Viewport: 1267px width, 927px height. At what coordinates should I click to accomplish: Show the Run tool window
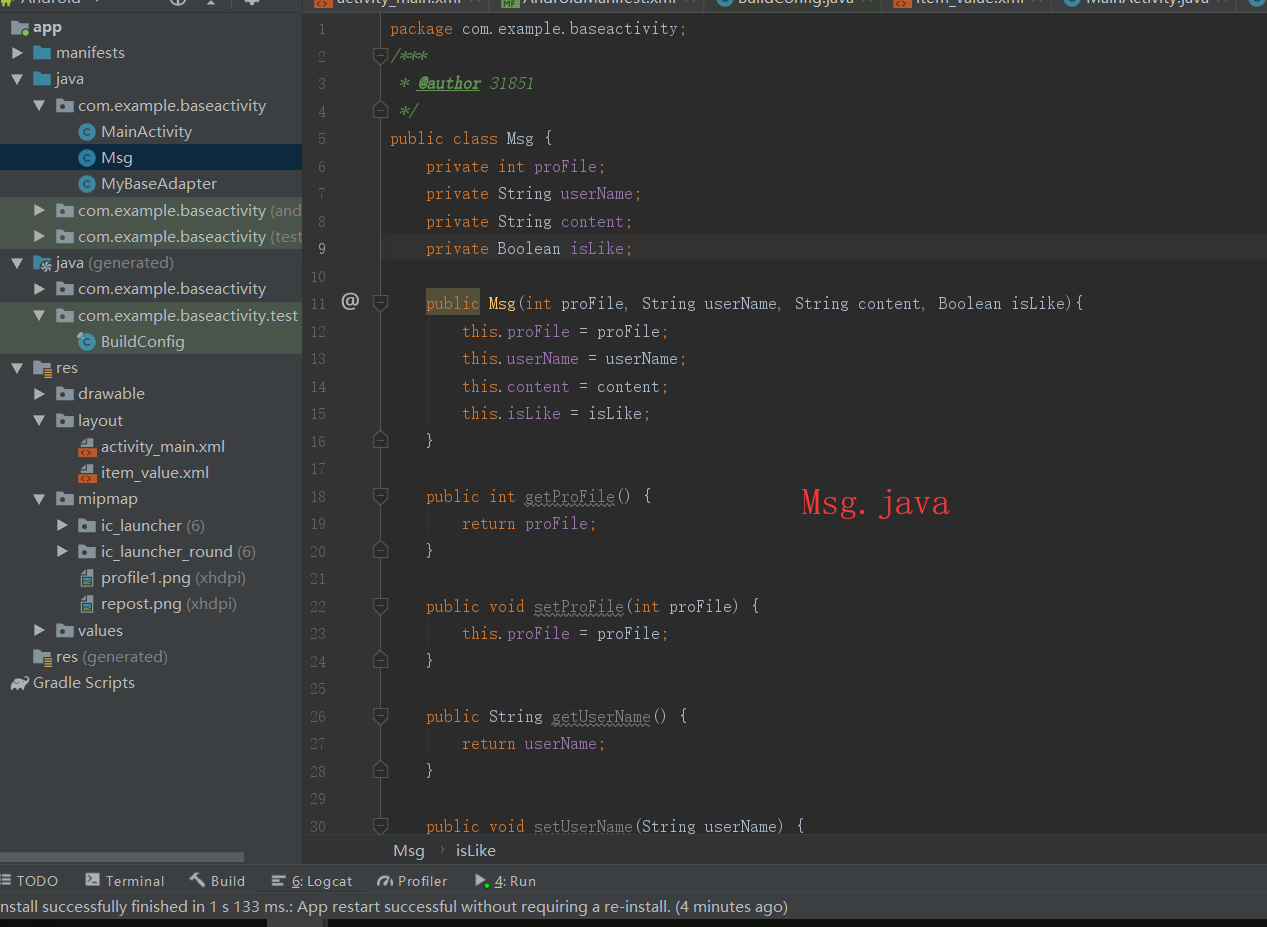[x=506, y=881]
